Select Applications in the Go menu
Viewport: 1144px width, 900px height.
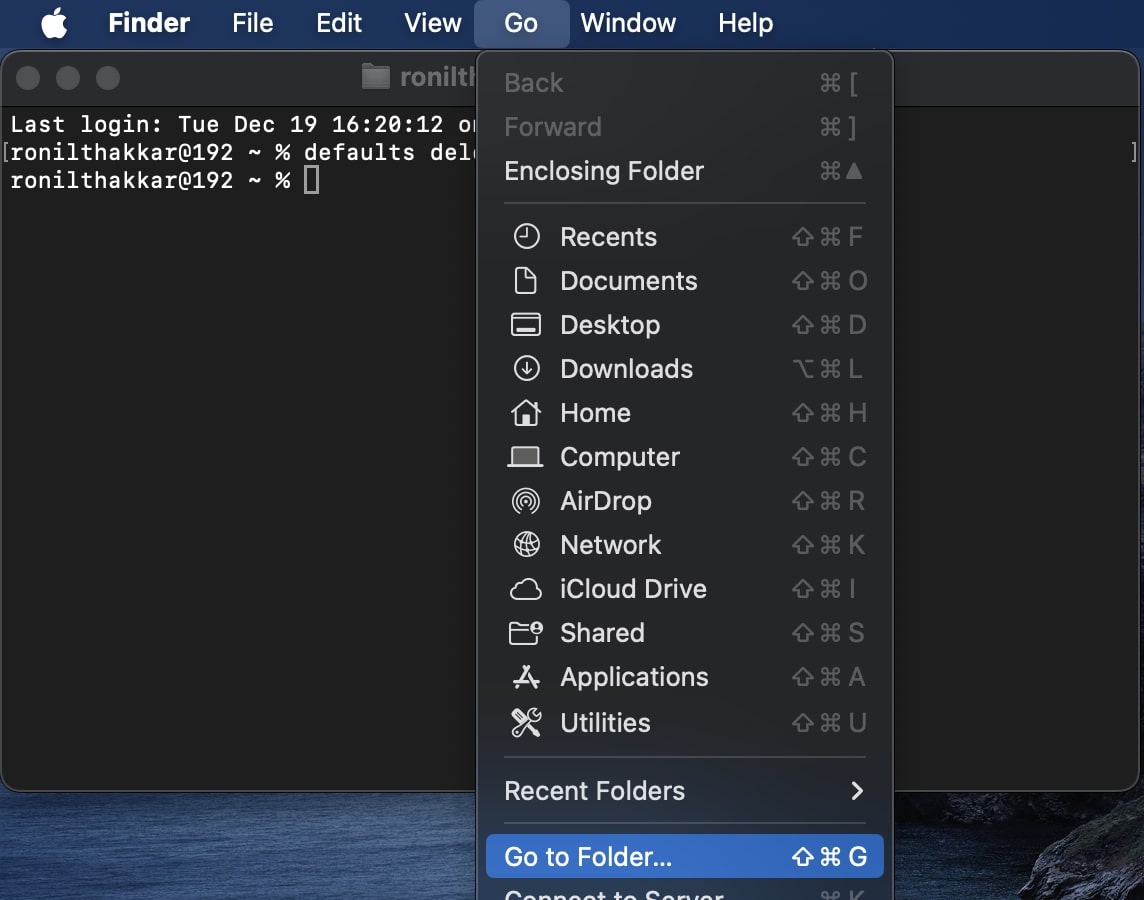tap(684, 677)
